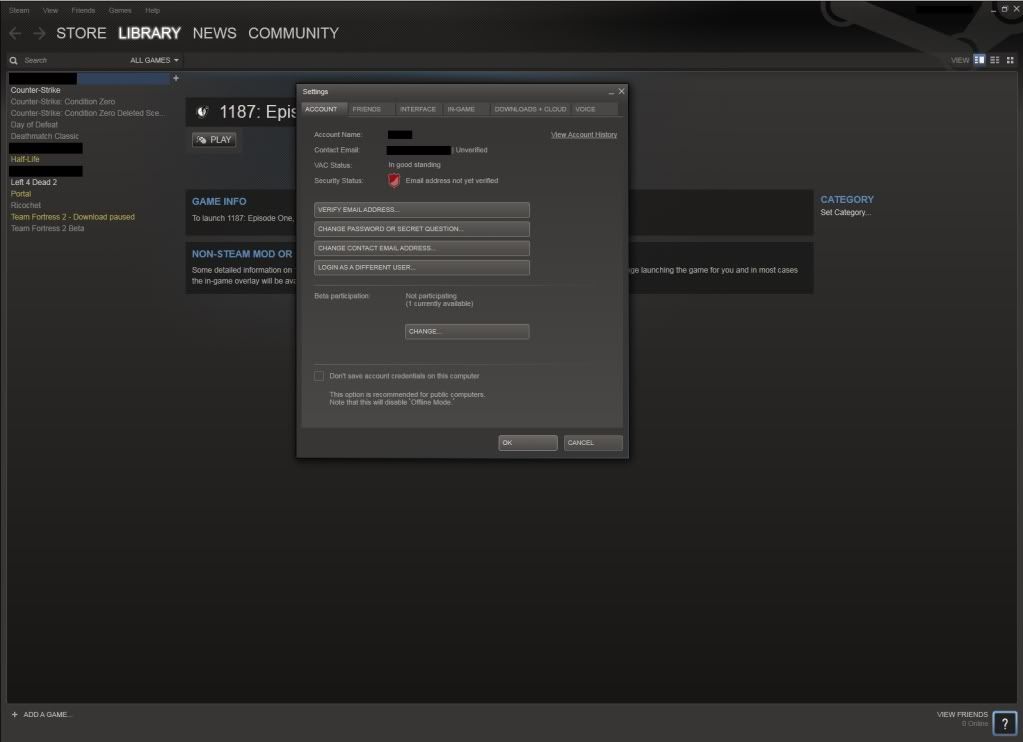The image size is (1023, 742).
Task: Expand the ALL GAMES filter dropdown
Action: [x=154, y=60]
